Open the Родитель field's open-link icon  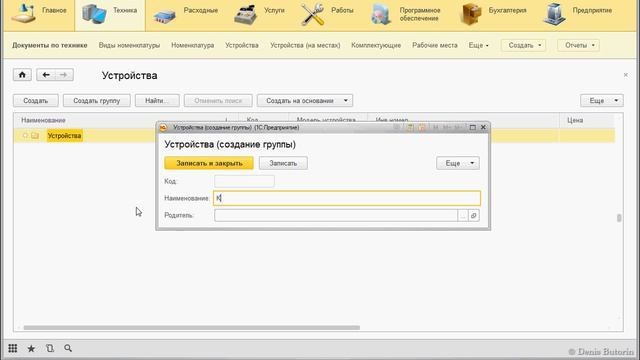pyautogui.click(x=473, y=216)
